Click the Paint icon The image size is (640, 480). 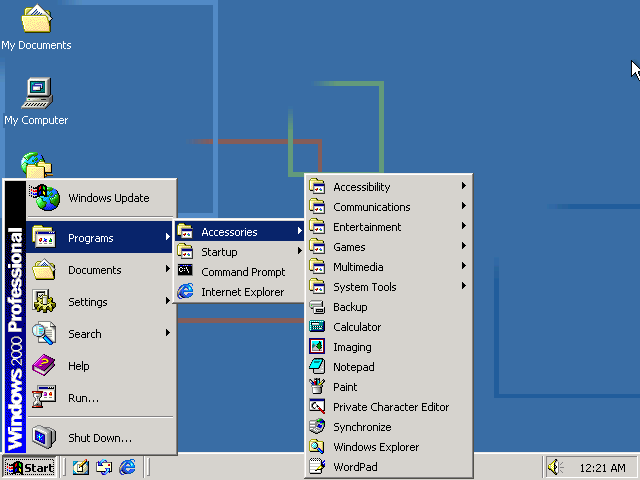(x=317, y=387)
